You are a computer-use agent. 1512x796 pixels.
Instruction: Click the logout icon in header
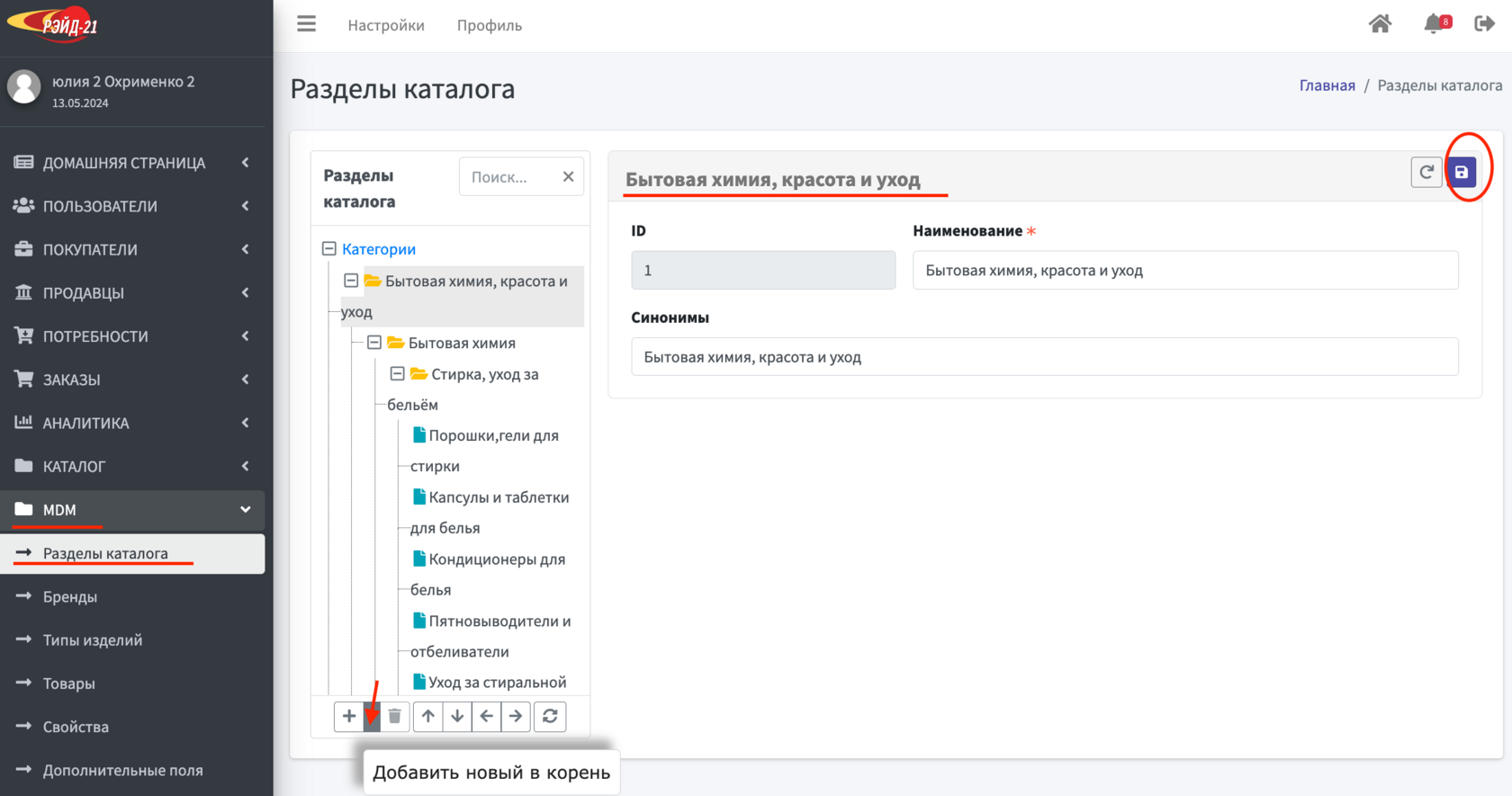[x=1485, y=24]
